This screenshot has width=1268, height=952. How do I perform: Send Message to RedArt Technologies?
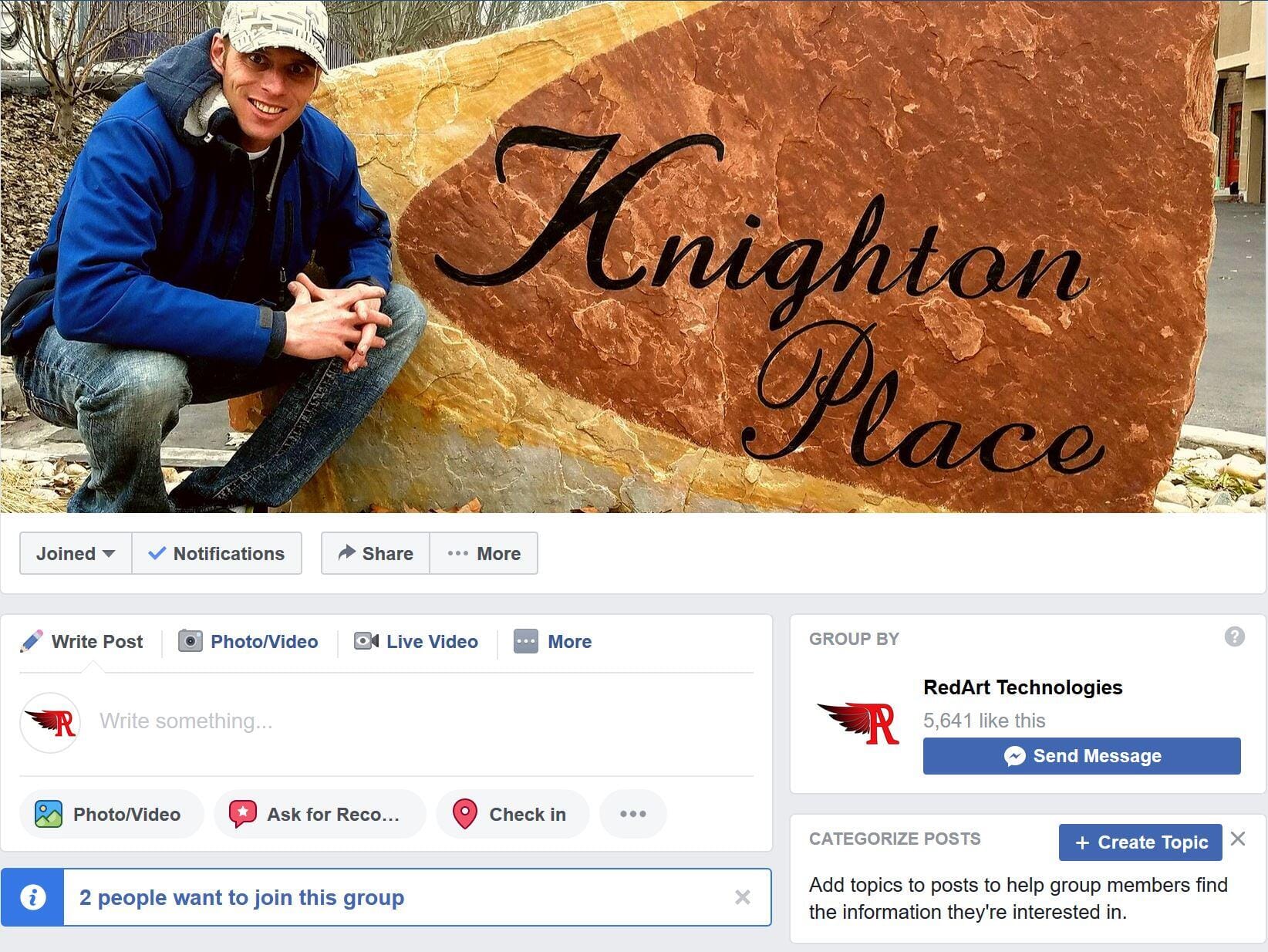[1081, 756]
